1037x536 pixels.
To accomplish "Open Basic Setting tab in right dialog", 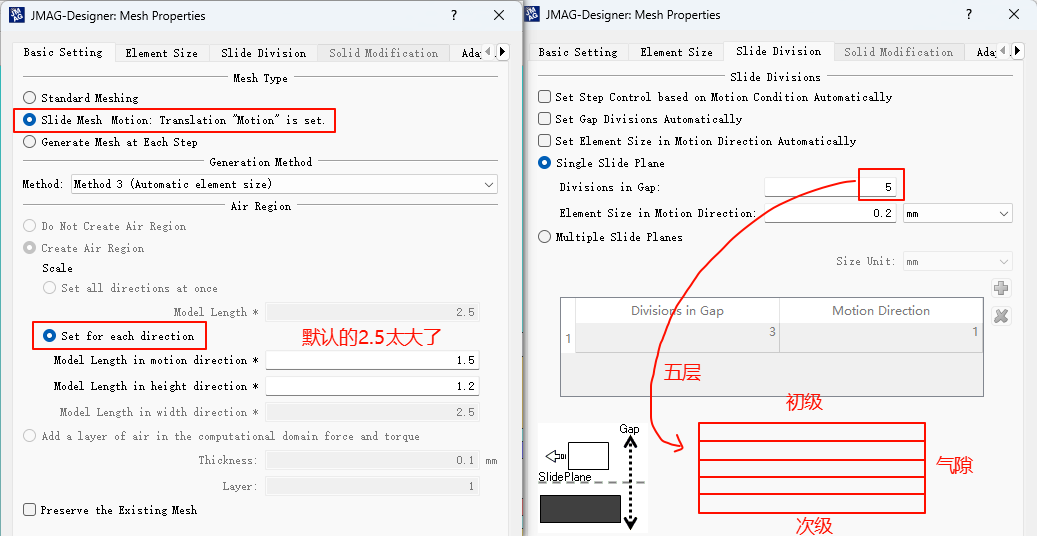I will point(578,52).
